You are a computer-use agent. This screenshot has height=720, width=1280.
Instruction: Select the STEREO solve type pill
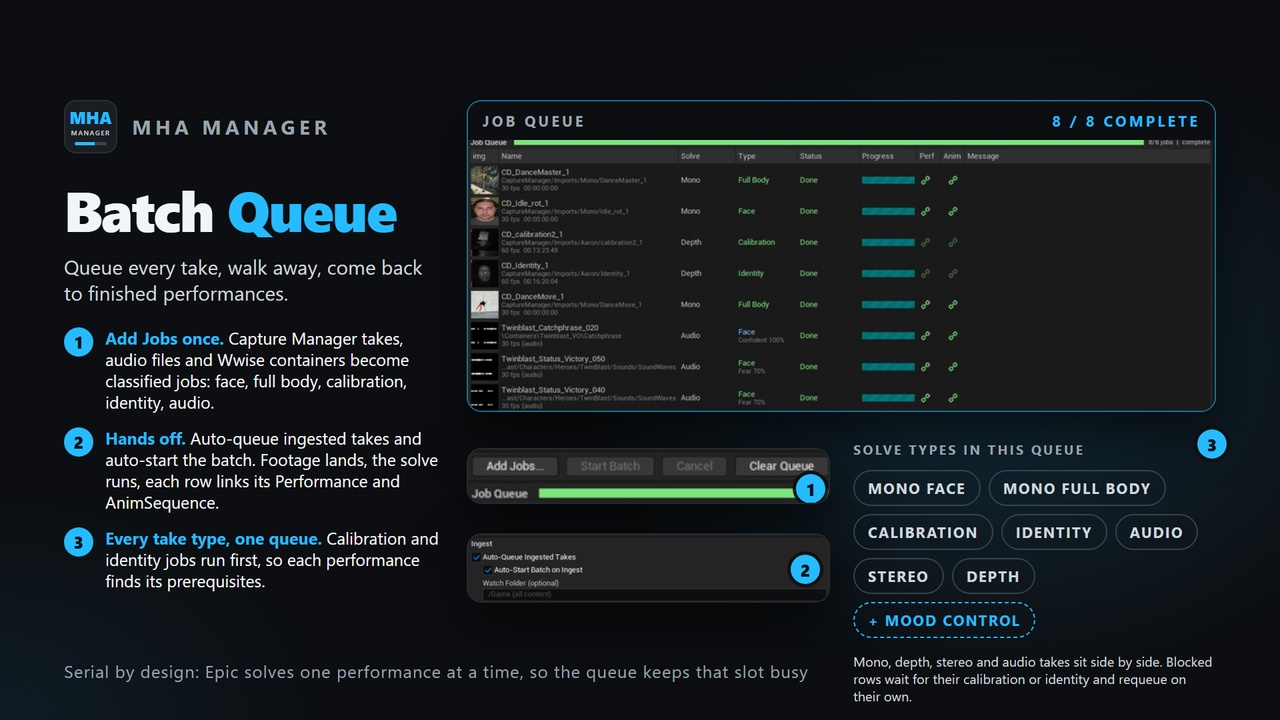[898, 577]
